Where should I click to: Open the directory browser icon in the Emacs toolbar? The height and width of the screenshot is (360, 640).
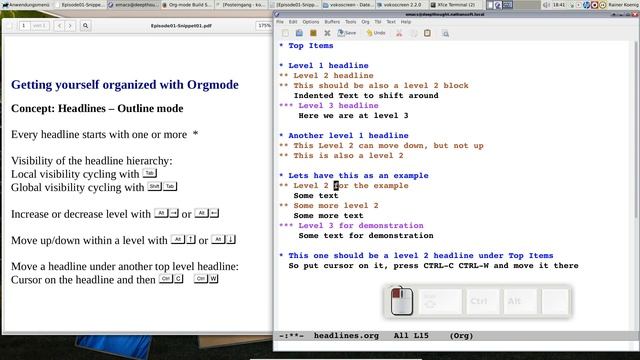[x=313, y=33]
